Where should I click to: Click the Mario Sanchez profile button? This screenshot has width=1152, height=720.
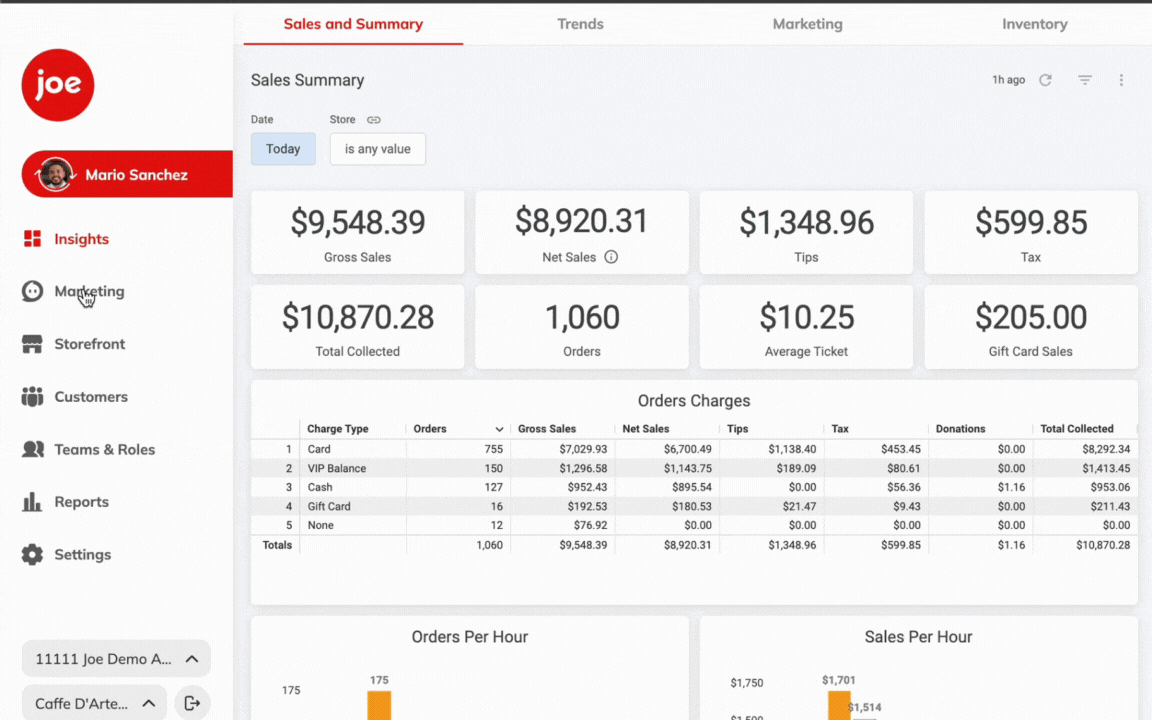pyautogui.click(x=127, y=174)
